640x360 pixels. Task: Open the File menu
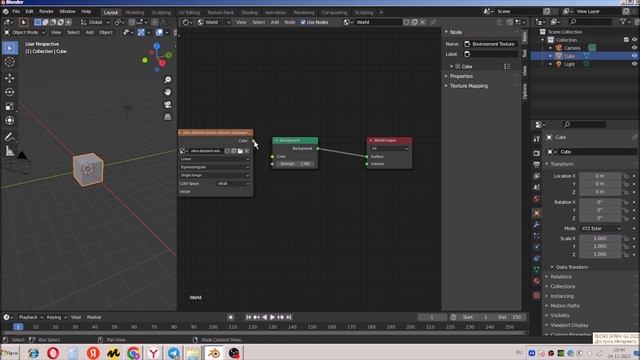(16, 11)
